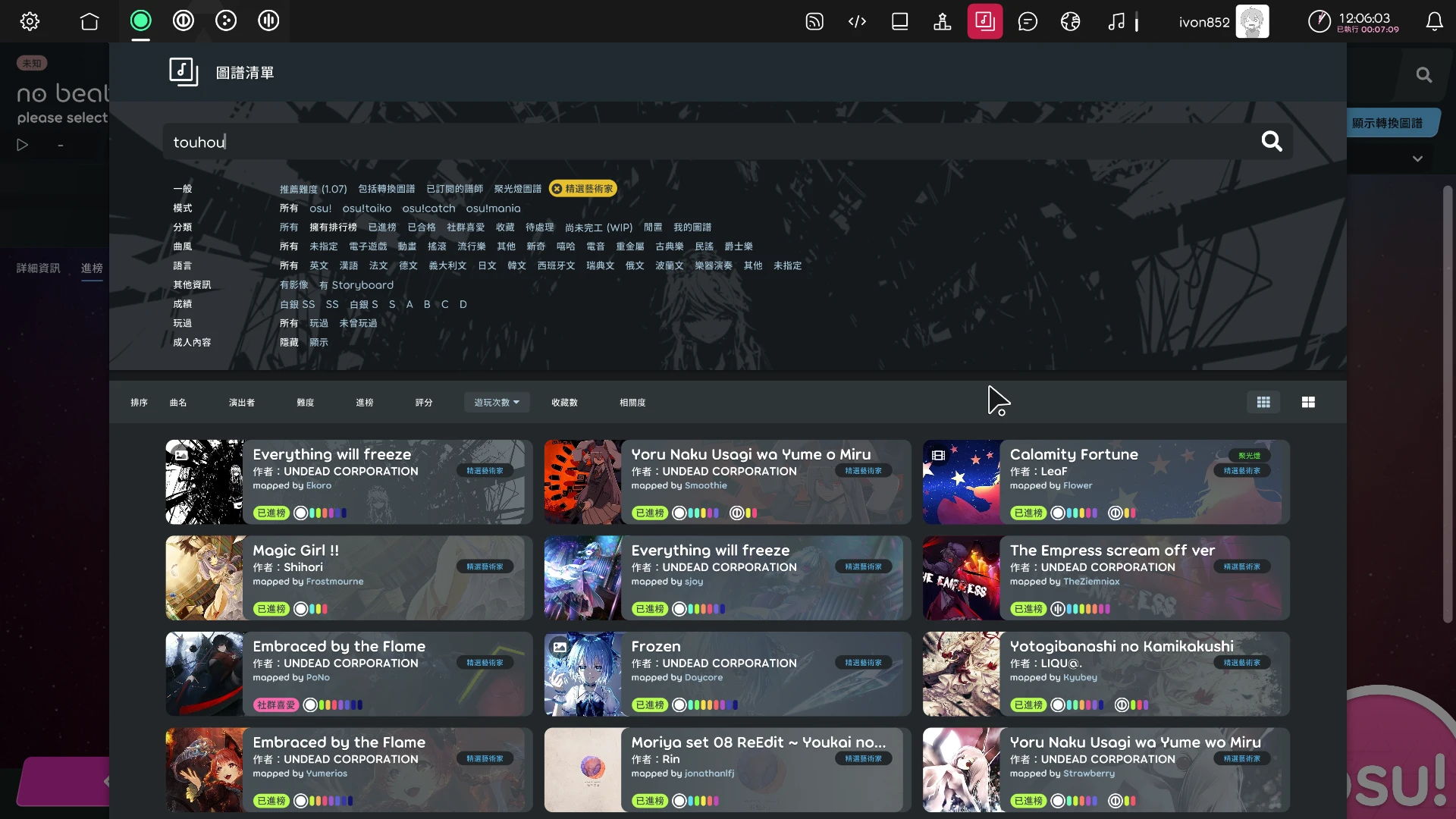The height and width of the screenshot is (819, 1456).
Task: Close the highlighted beatmap listing icon
Action: point(985,21)
